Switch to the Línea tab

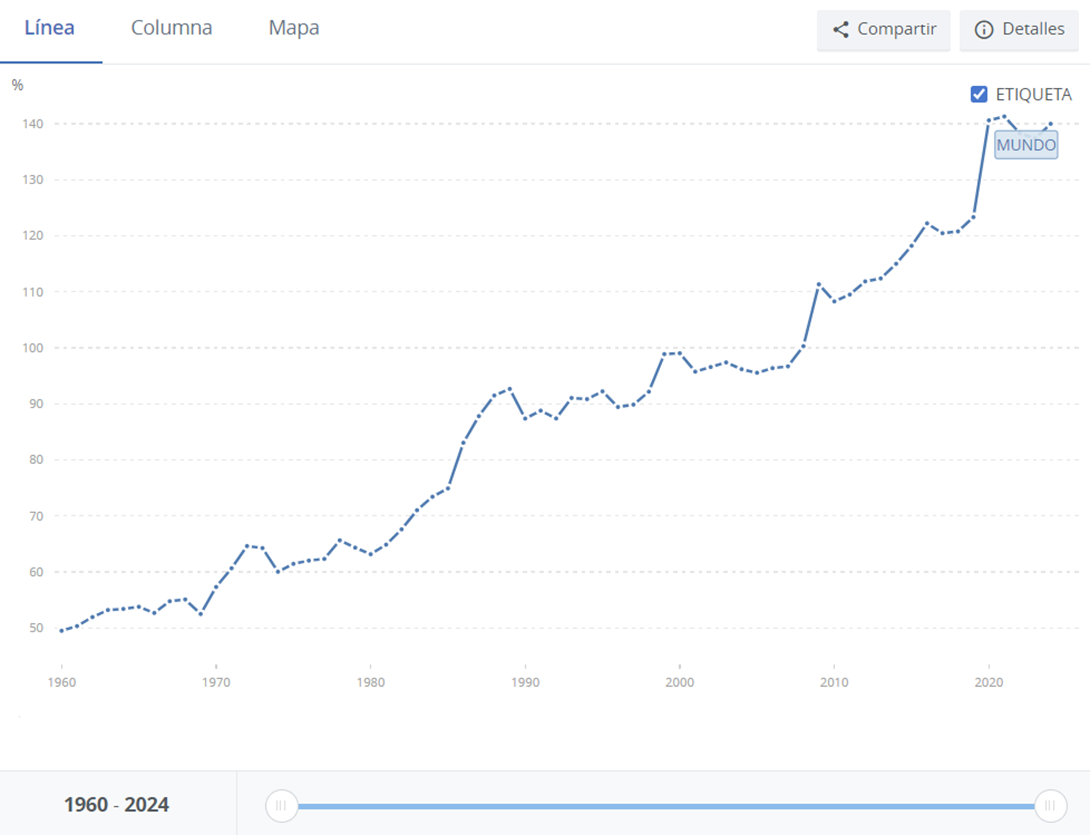(50, 28)
